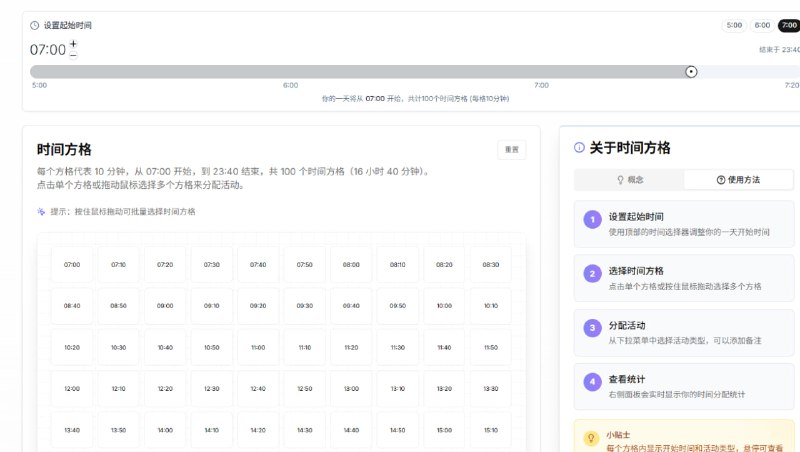Select the 15:00 time block

(x=444, y=430)
